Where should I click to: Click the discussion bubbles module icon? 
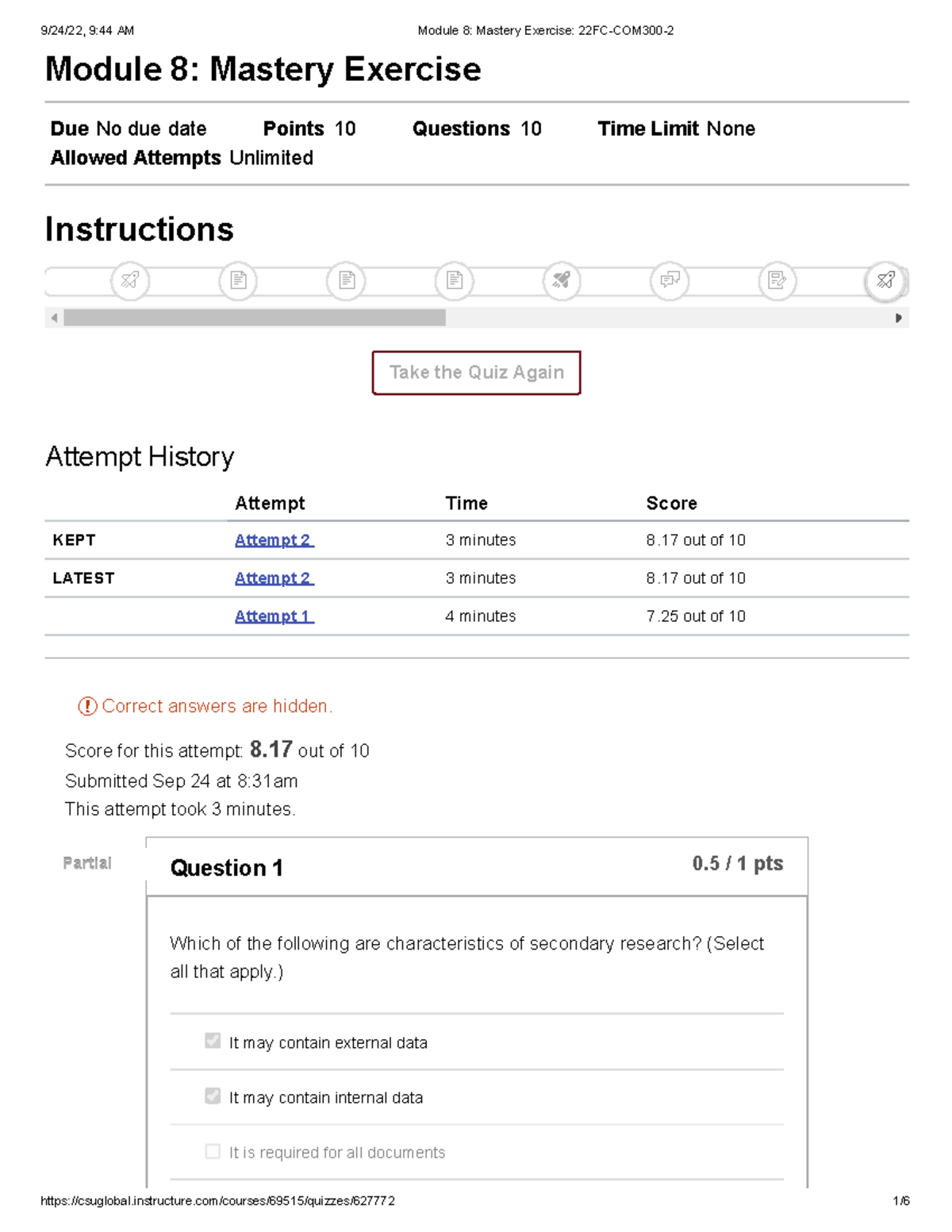click(x=670, y=281)
